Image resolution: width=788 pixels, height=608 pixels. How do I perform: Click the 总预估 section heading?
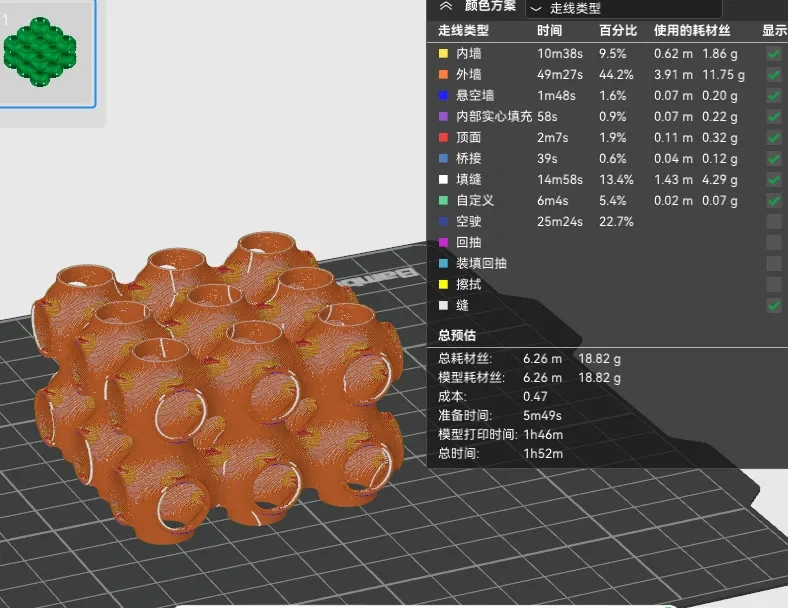click(457, 335)
